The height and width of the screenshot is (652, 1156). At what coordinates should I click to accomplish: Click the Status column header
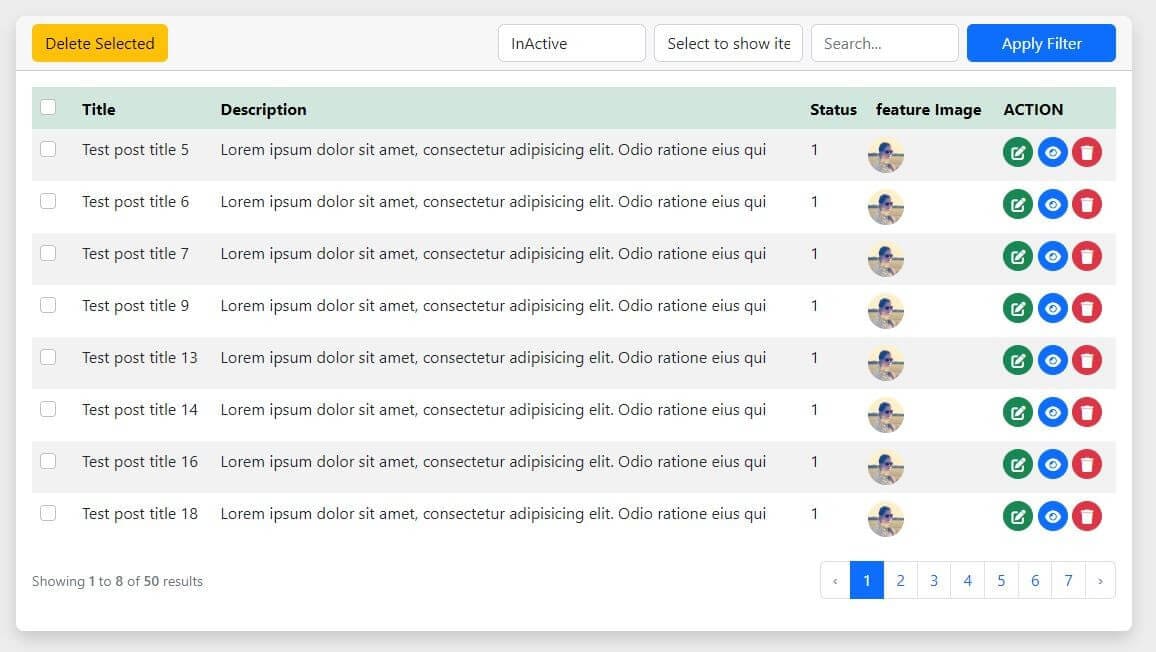coord(833,109)
